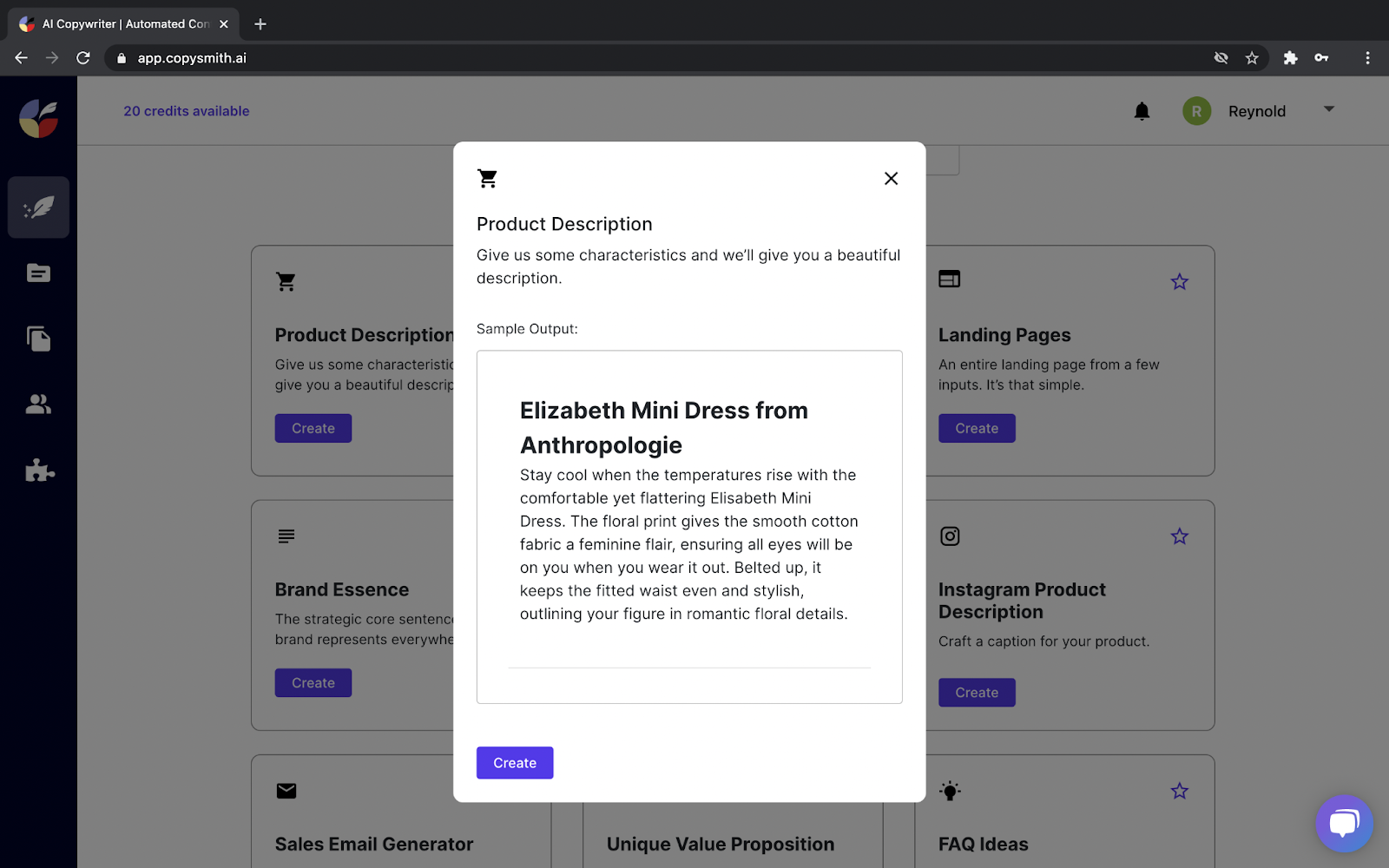Open the quill templates sidebar icon
1389x868 pixels.
tap(38, 207)
